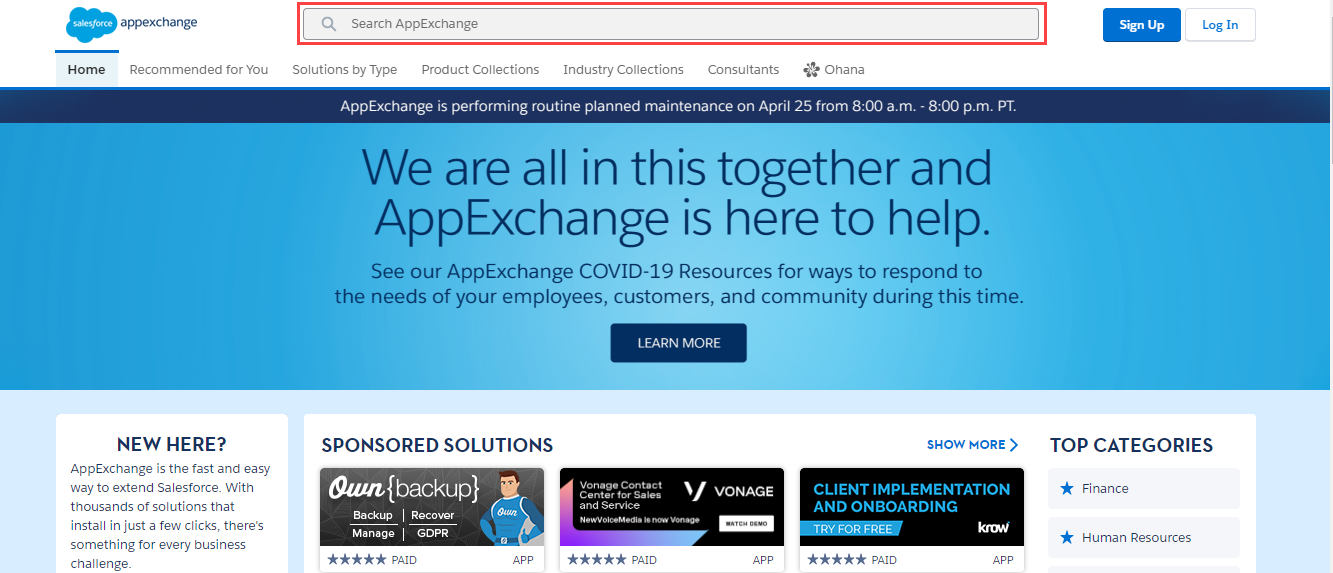Screen dimensions: 1333x573
Task: Click the star rating on Vonage card
Action: click(x=597, y=560)
